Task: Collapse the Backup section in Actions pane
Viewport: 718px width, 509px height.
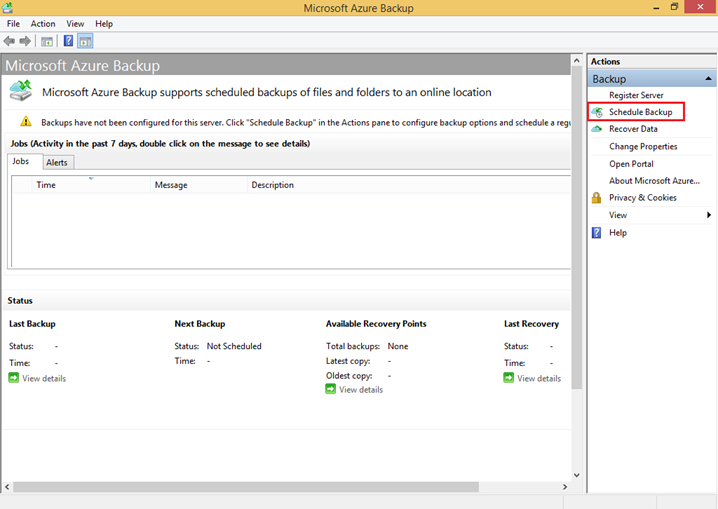Action: click(x=708, y=79)
